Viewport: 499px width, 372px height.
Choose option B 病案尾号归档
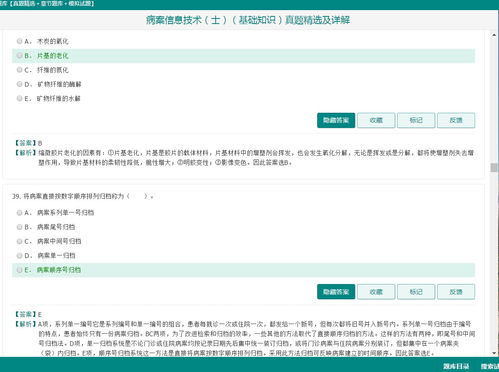coord(19,227)
